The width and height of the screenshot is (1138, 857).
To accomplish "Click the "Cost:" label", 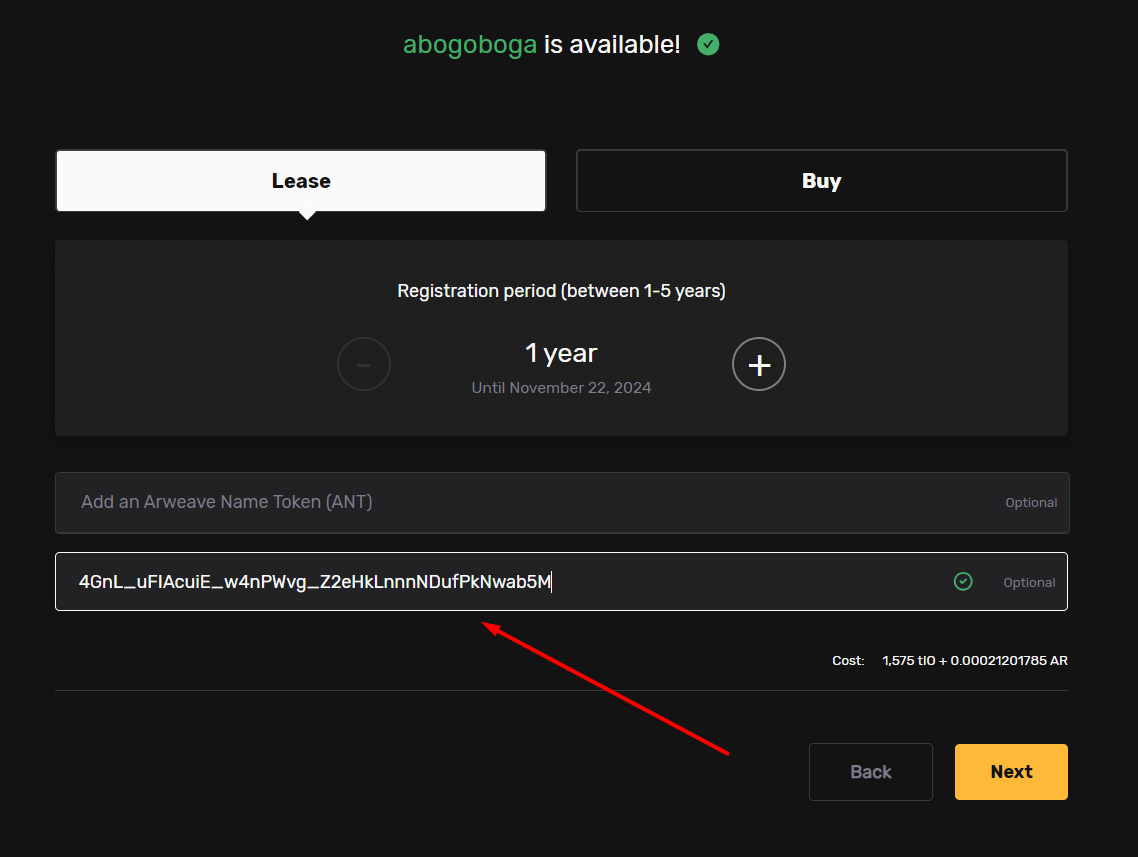I will coord(848,661).
